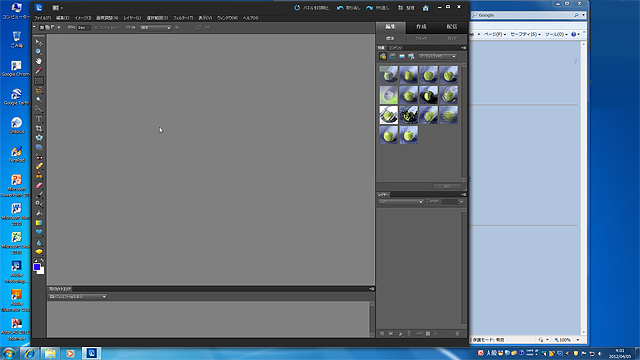Select the Hand tool
This screenshot has width=640, height=360.
point(39,61)
